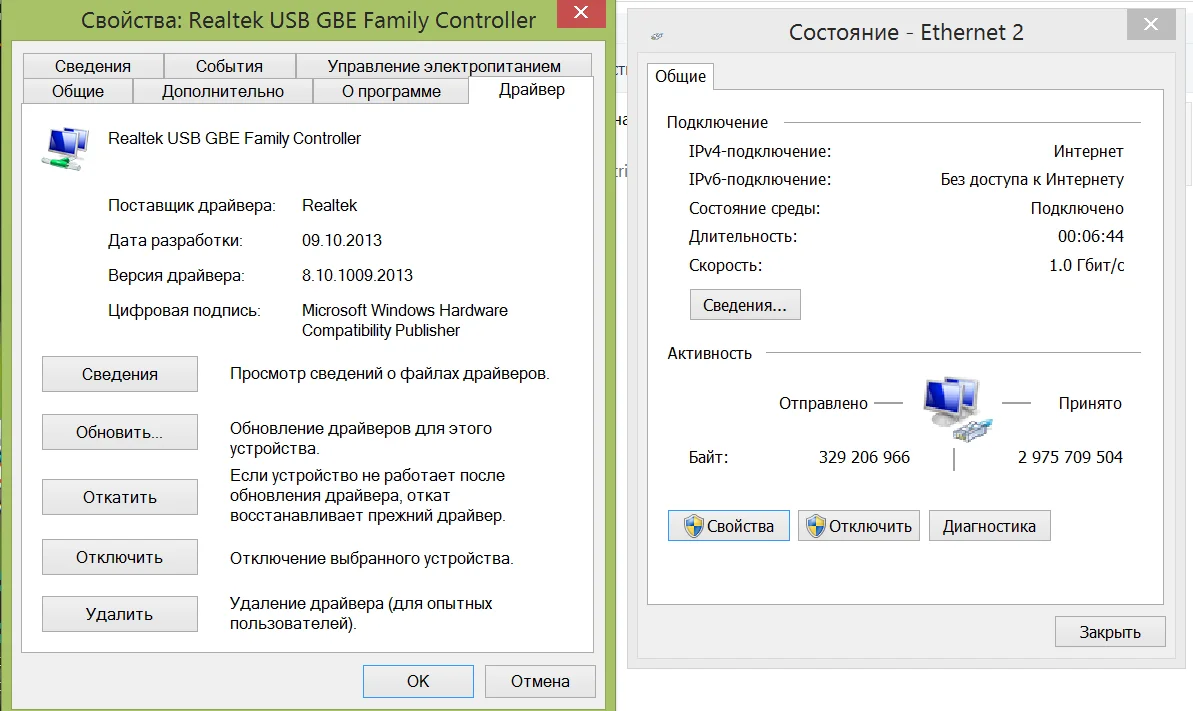1193x711 pixels.
Task: Click Отключить with shield in Ethernet 2 status
Action: (859, 526)
